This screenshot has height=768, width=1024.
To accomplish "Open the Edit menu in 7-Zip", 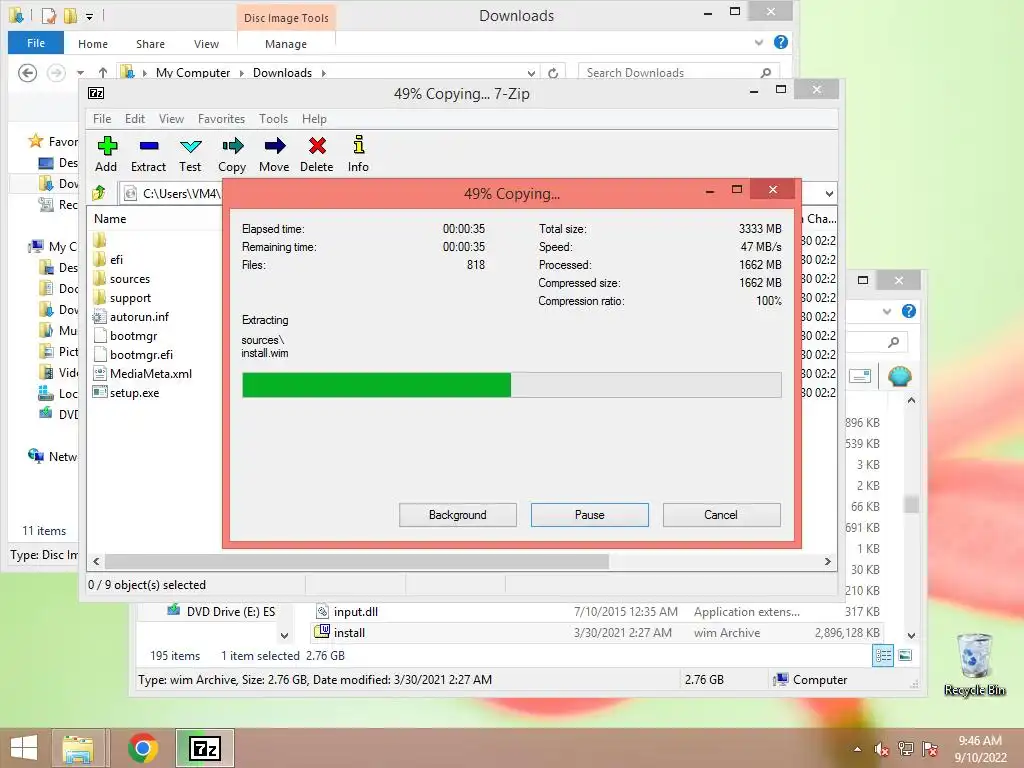I will point(135,119).
